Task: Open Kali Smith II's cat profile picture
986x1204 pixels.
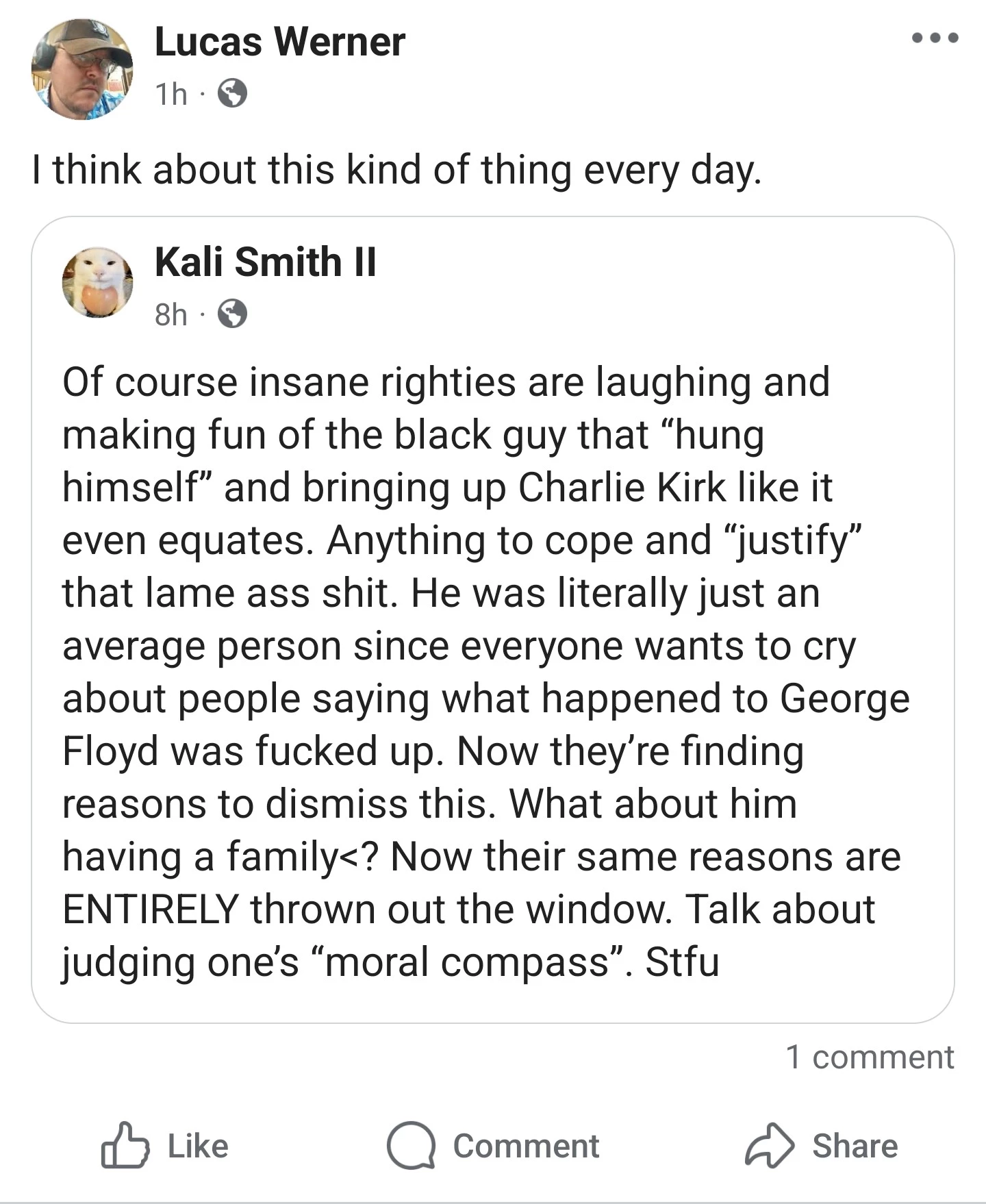Action: pos(97,281)
